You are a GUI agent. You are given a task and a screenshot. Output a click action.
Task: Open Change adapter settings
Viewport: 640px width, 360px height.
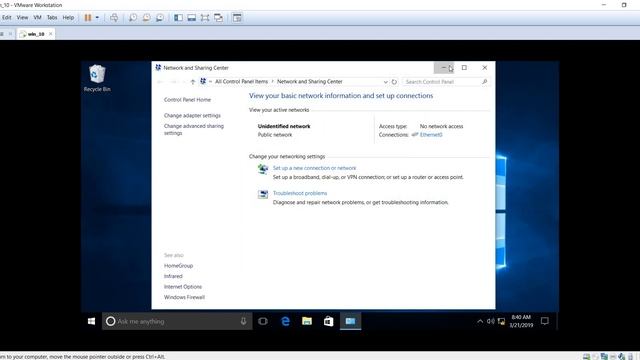pos(192,116)
